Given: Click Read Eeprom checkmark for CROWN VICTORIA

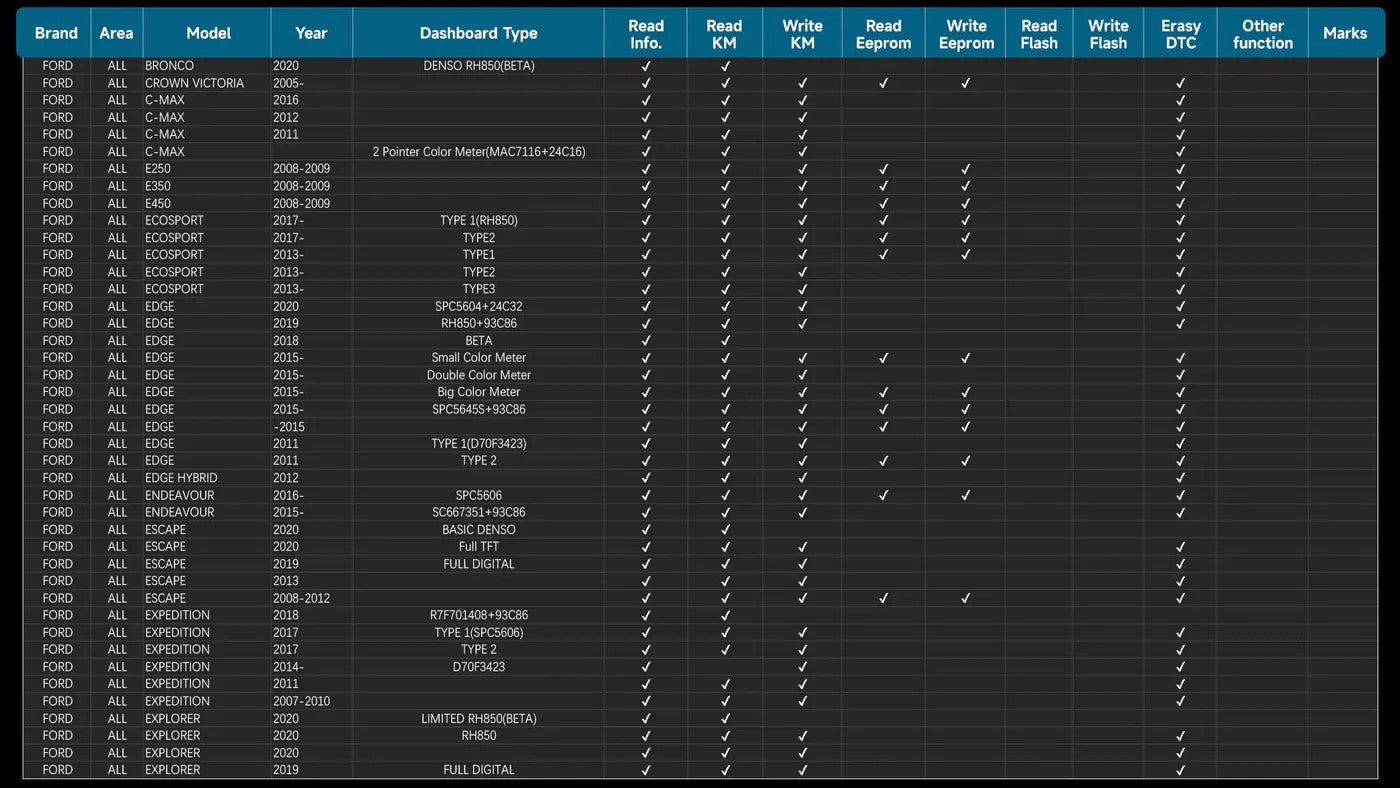Looking at the screenshot, I should pos(883,83).
